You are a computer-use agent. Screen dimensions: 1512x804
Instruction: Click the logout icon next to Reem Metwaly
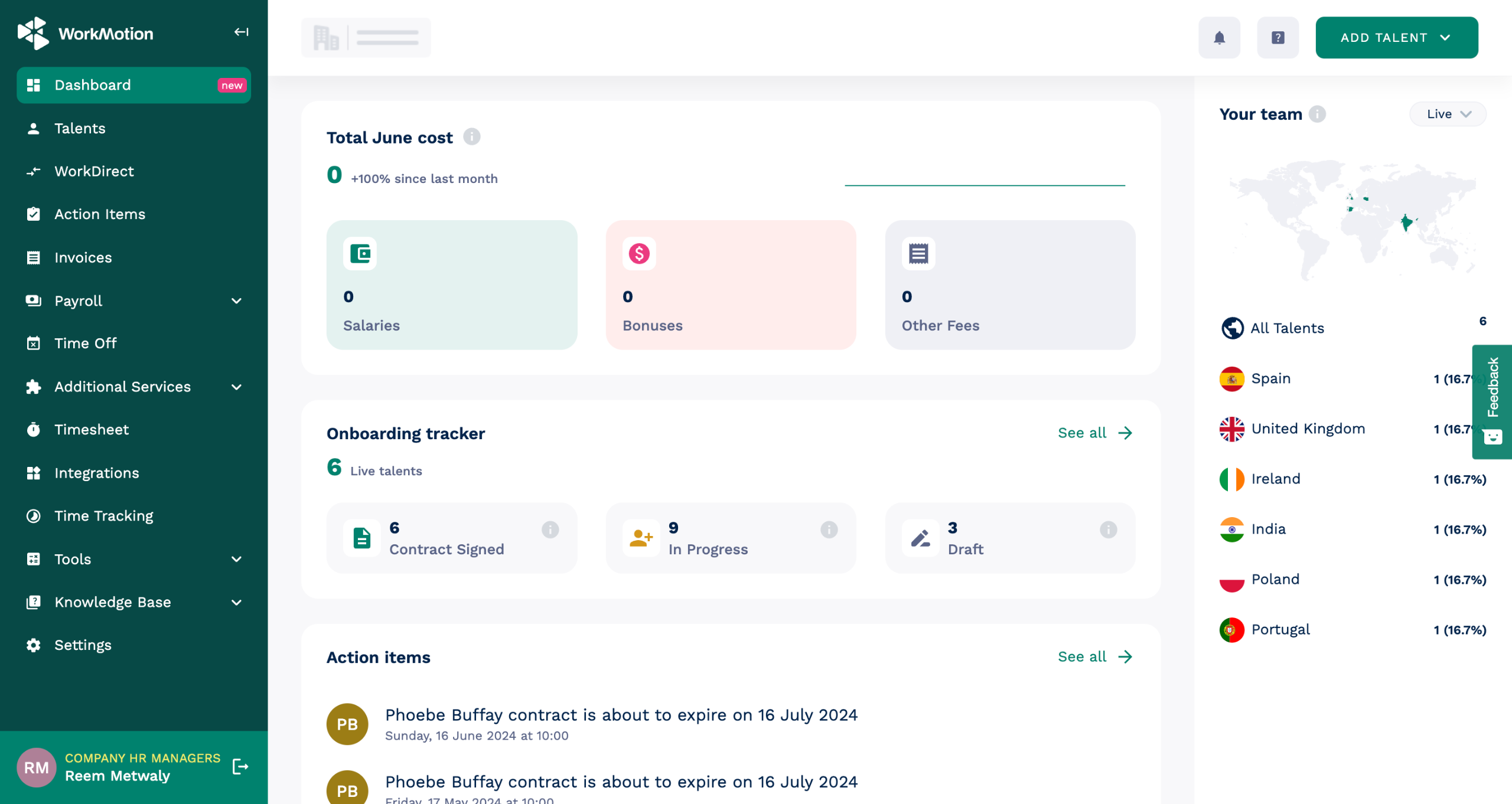click(240, 767)
